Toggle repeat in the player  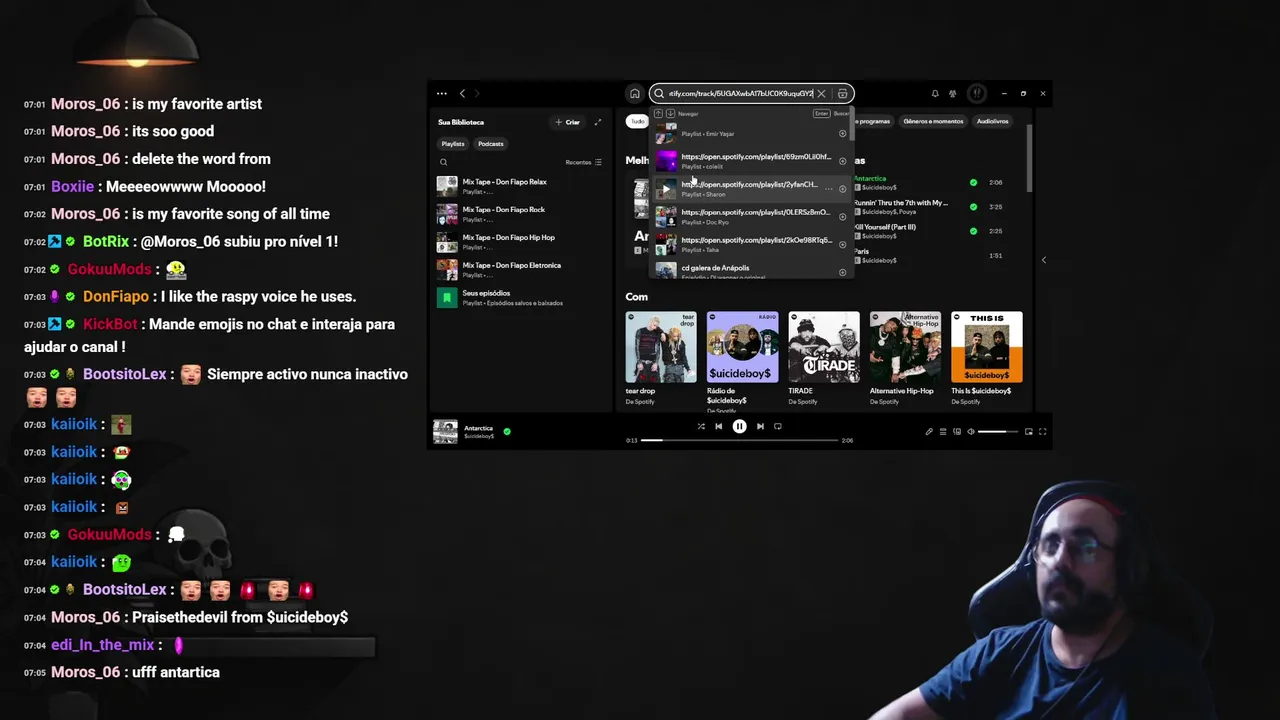778,426
